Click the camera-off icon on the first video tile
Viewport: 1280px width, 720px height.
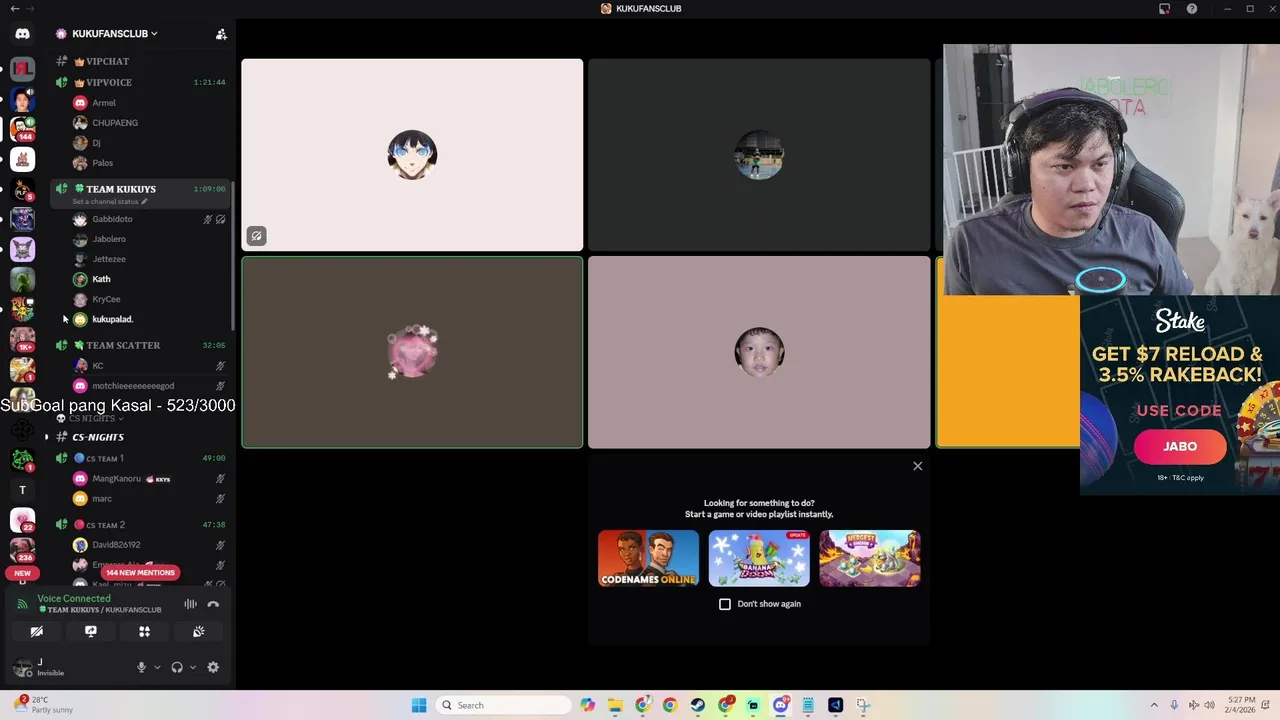(257, 236)
